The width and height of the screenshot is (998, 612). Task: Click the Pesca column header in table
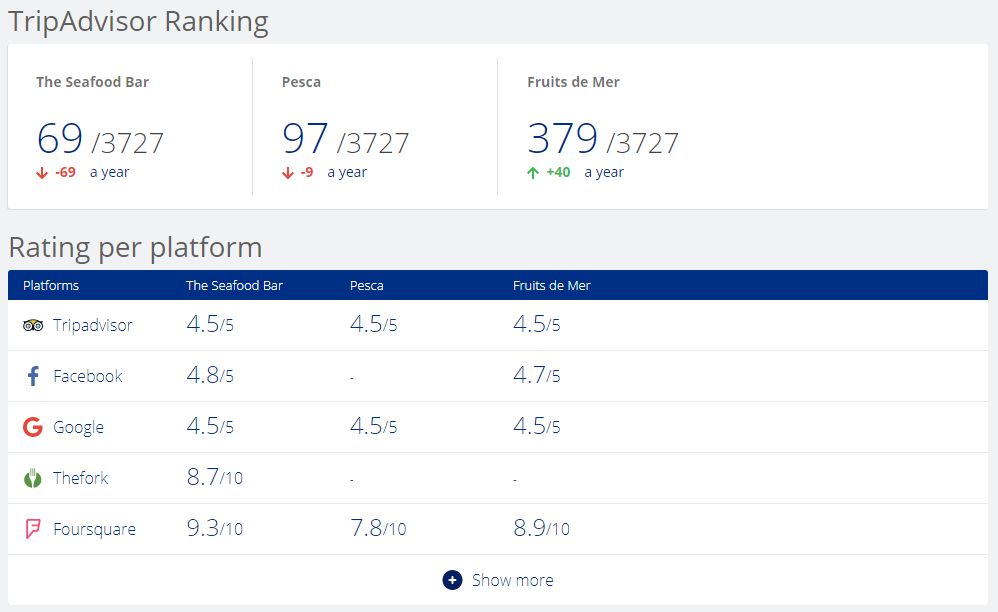367,286
